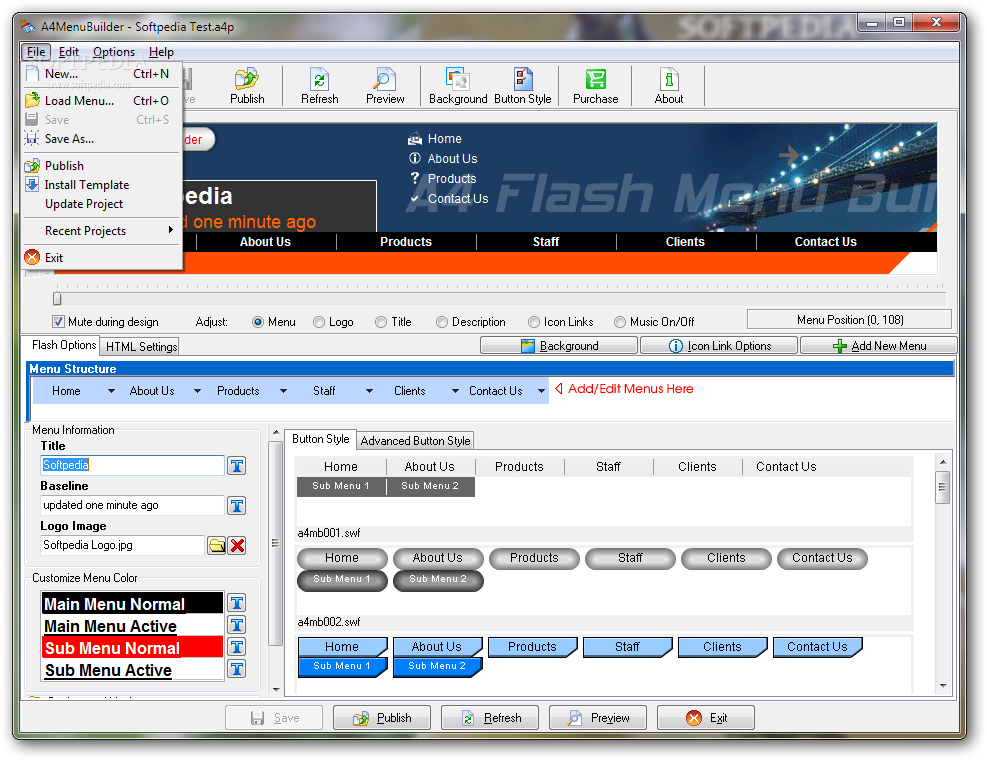Choose Load Menu... from File menu

click(x=103, y=101)
